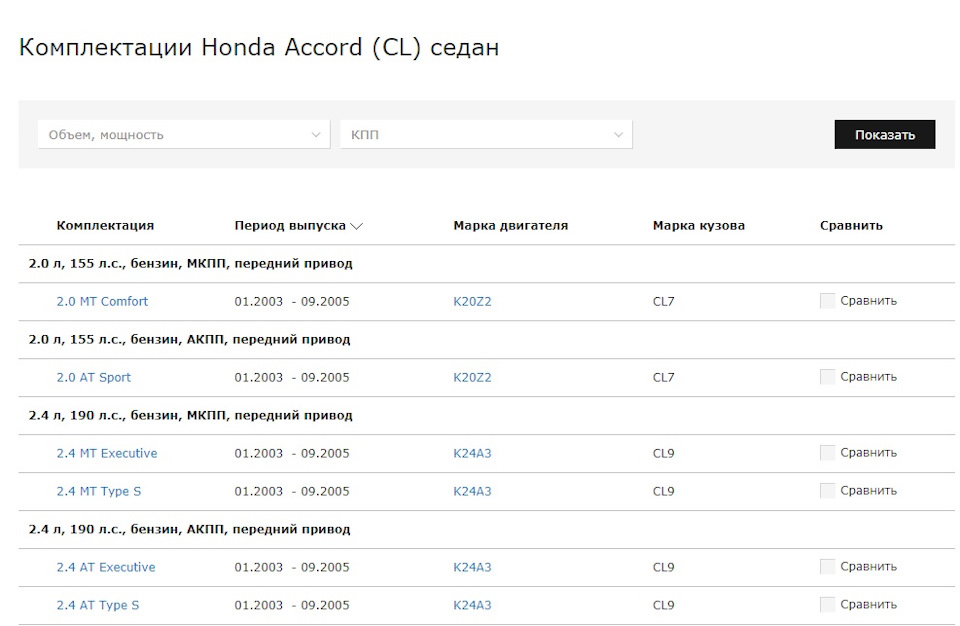Click production period in 2.0 MT Comfort row
The image size is (960, 626).
click(292, 301)
